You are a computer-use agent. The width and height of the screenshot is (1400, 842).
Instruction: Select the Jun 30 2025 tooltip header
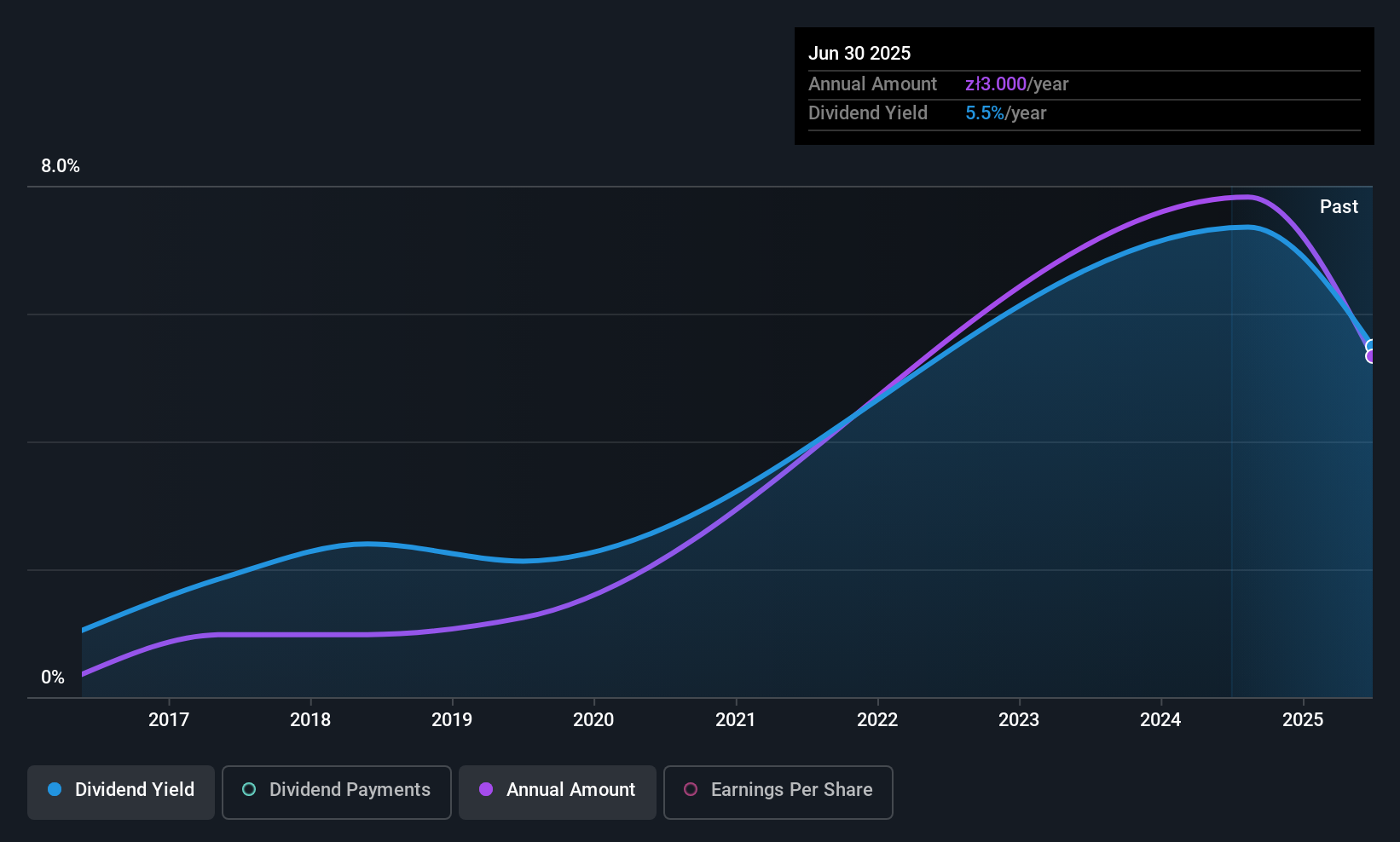pos(860,53)
